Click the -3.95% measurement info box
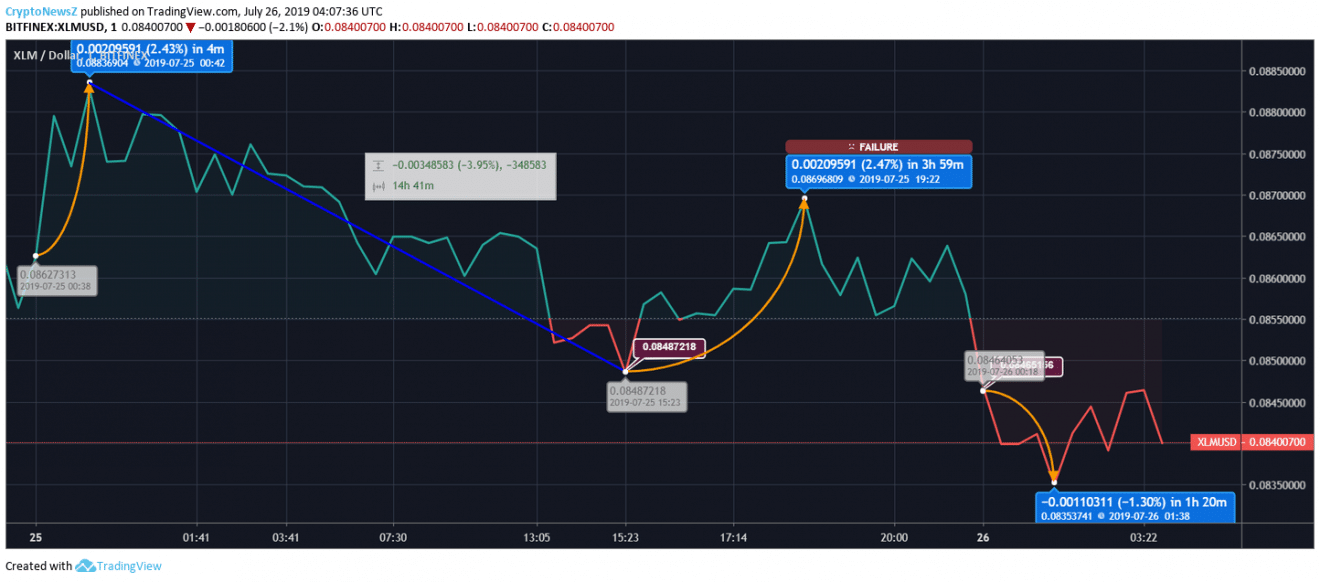Screen dimensions: 1320x582 click(x=460, y=176)
